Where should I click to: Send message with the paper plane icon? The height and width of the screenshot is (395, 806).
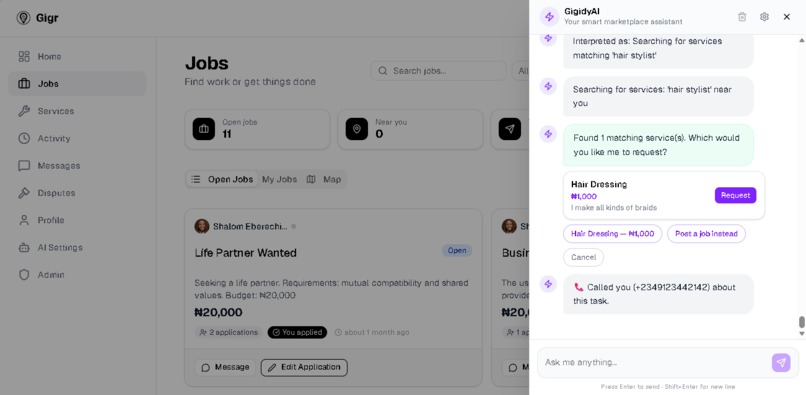(781, 363)
